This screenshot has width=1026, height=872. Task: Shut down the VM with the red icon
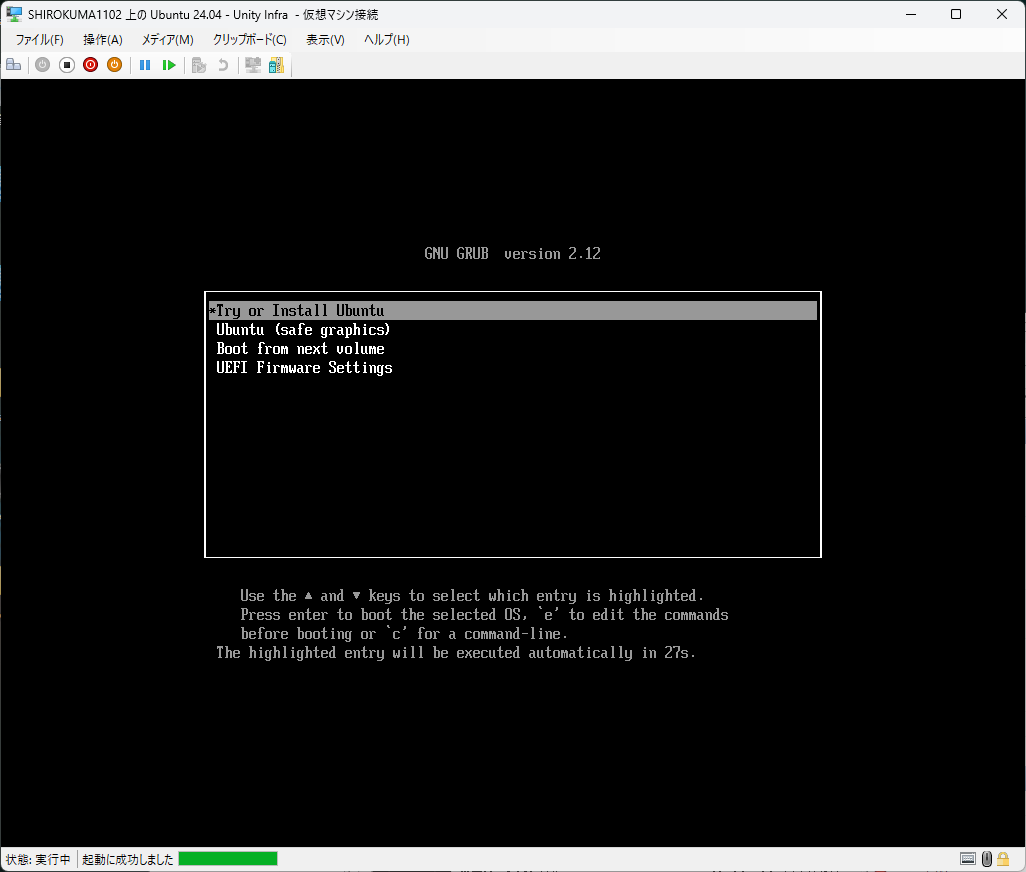pos(90,65)
